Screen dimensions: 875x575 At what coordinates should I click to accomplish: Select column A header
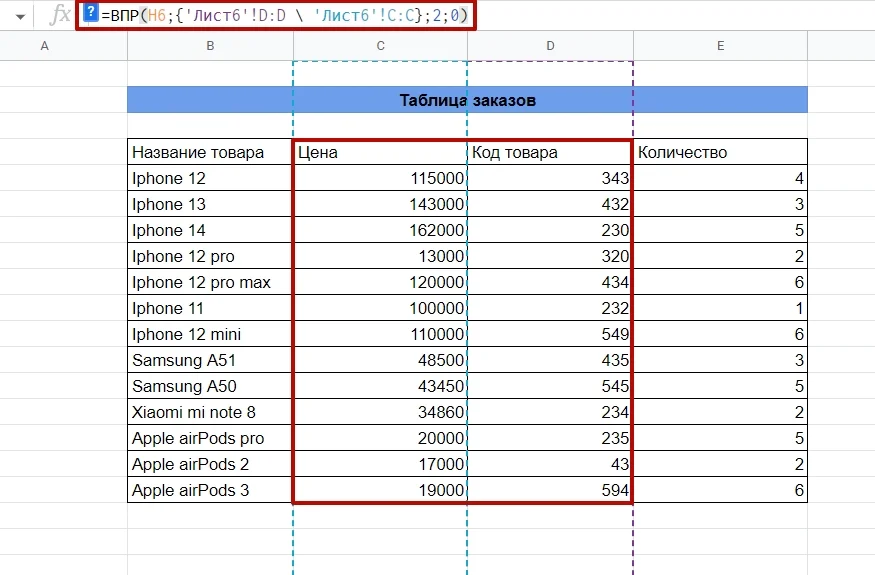[43, 46]
